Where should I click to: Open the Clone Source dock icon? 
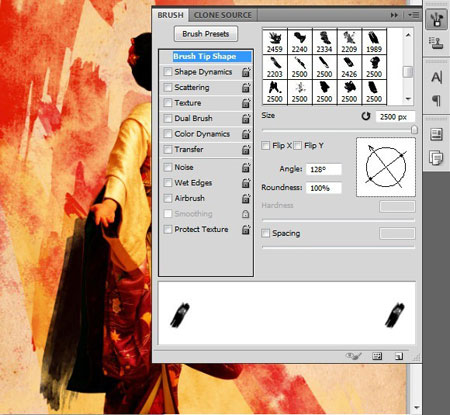pos(436,42)
